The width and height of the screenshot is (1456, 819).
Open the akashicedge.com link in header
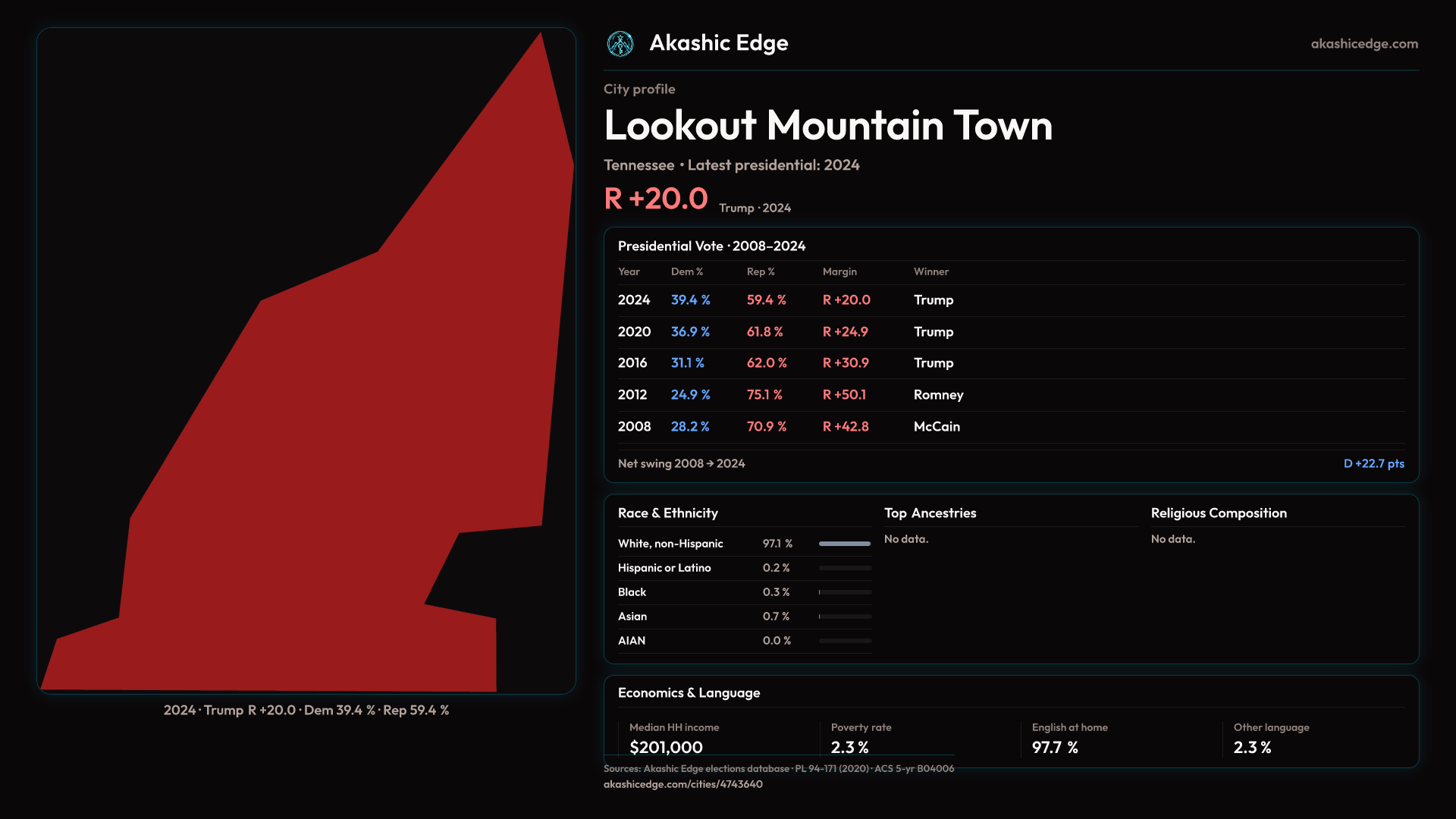click(x=1363, y=44)
